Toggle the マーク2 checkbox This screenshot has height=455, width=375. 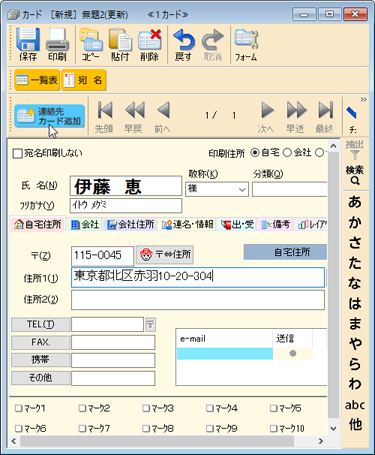pyautogui.click(x=82, y=408)
